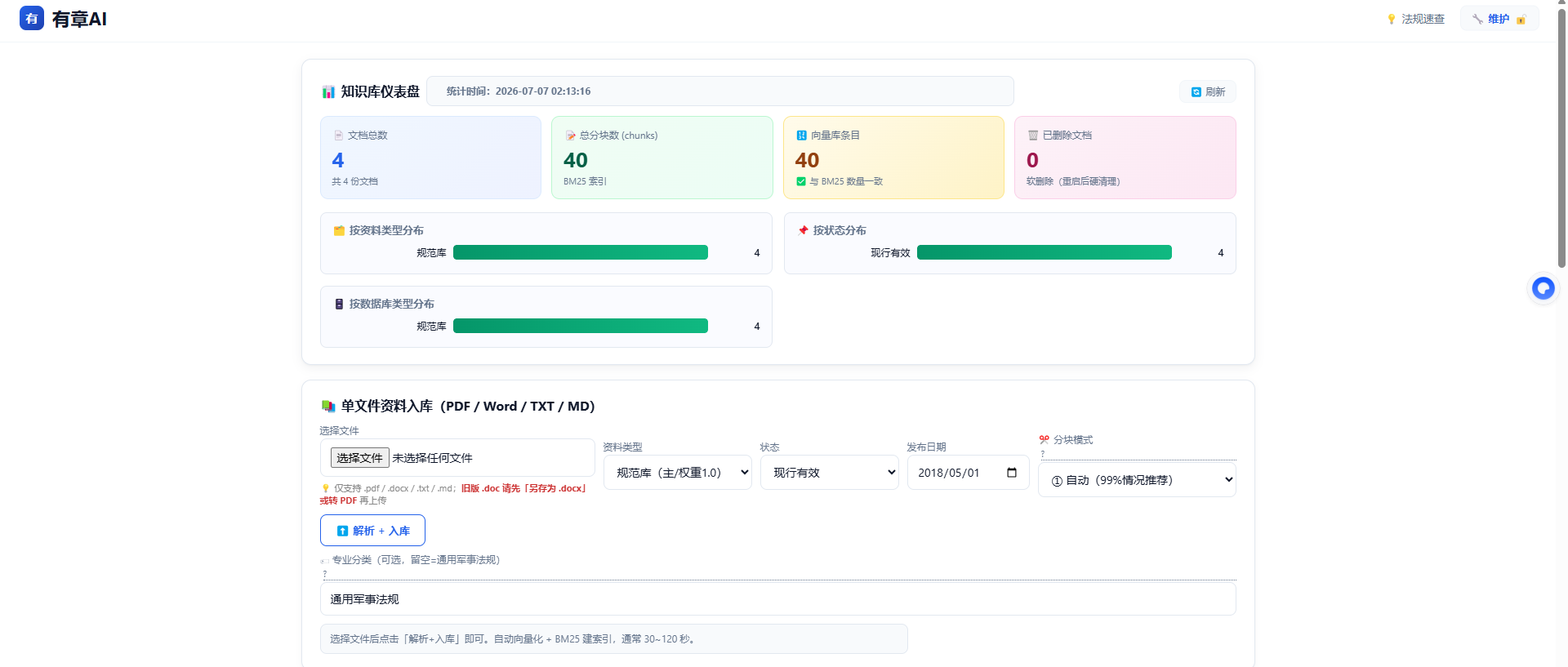Click the 已删除文档 value 0
The width and height of the screenshot is (1568, 667).
click(x=1032, y=160)
